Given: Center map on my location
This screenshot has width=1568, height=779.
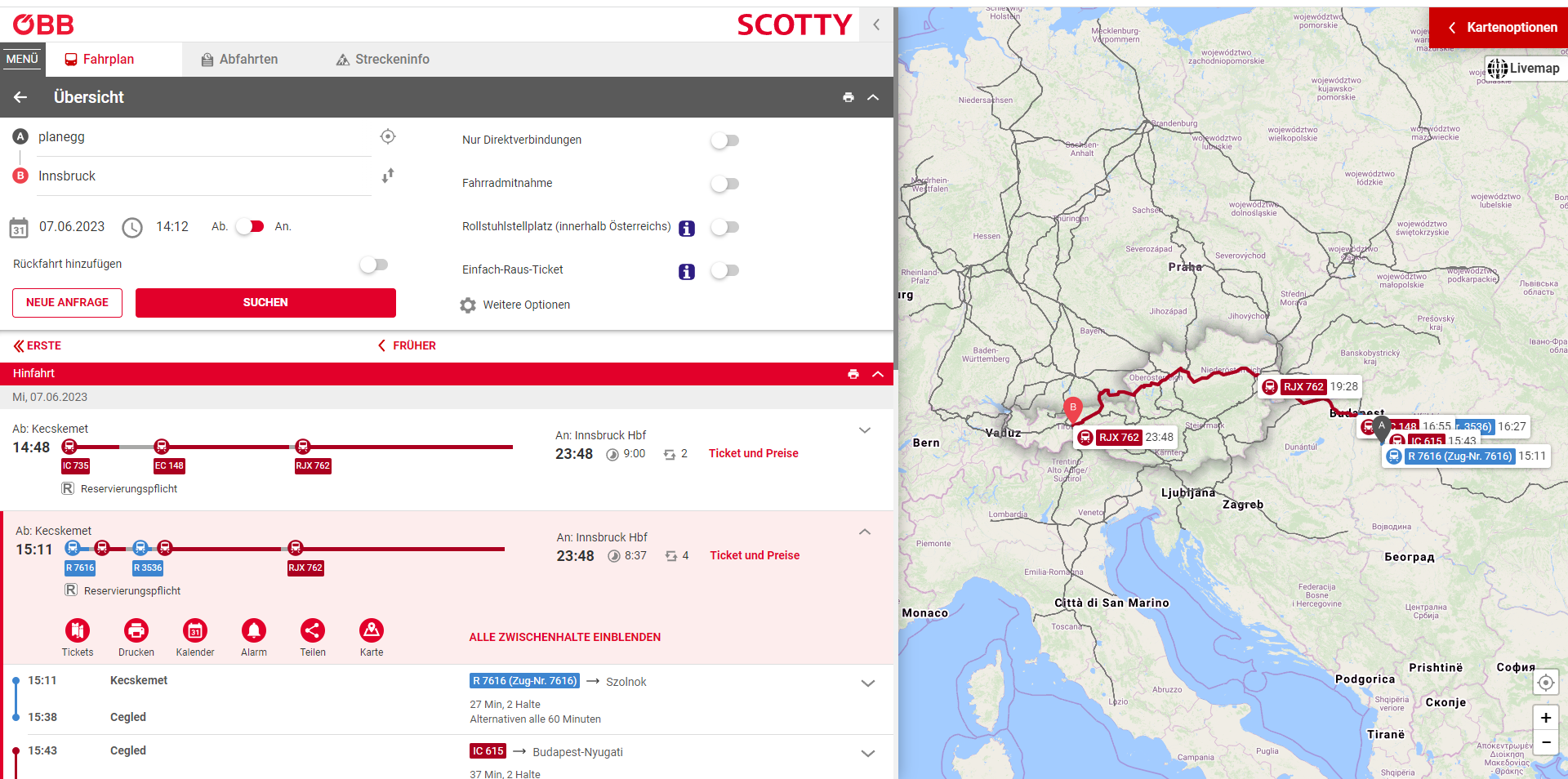Looking at the screenshot, I should tap(1546, 683).
